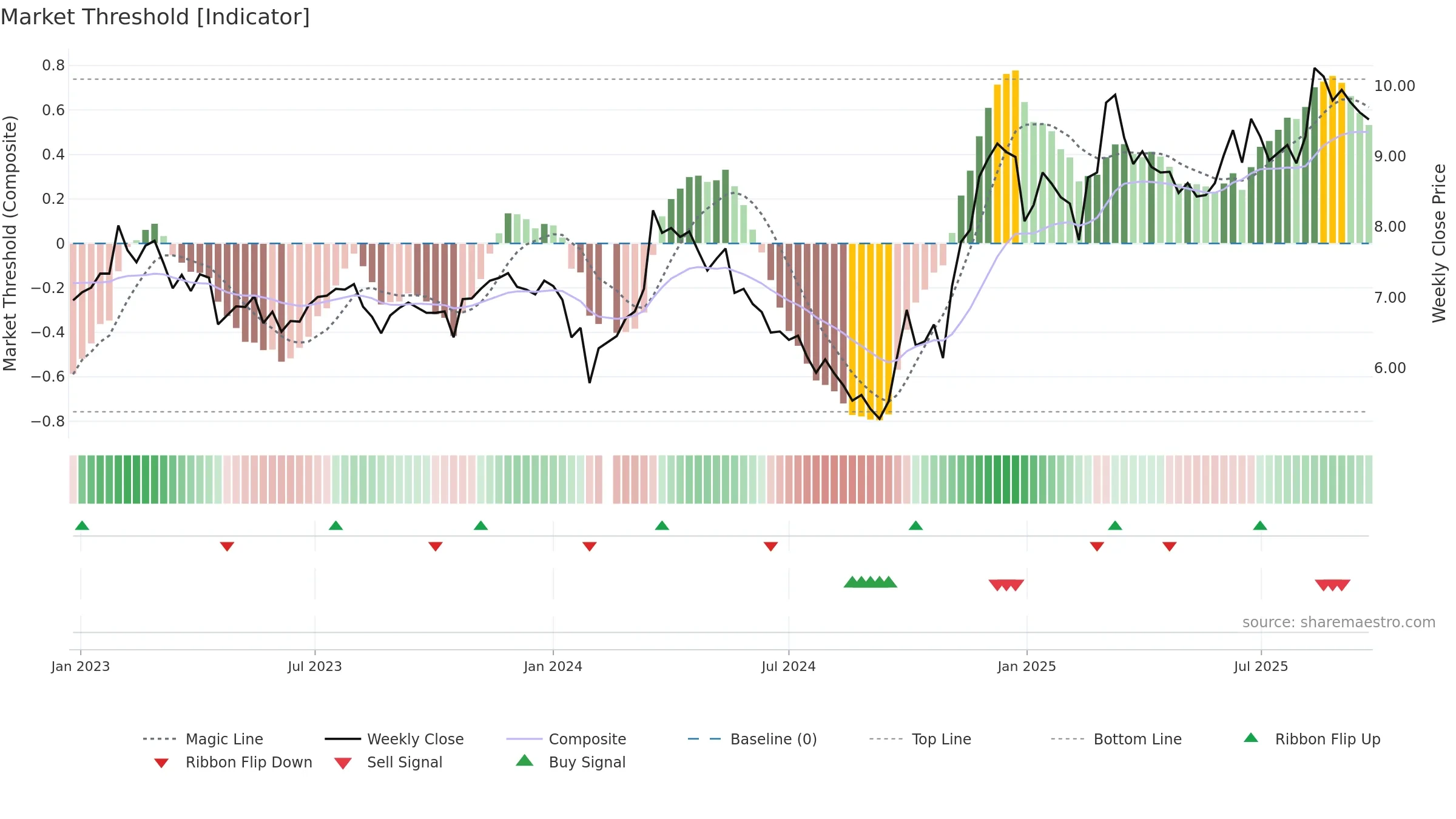Click the ribbon flip down marker after Jan 2024
The image size is (1456, 819).
click(x=589, y=547)
